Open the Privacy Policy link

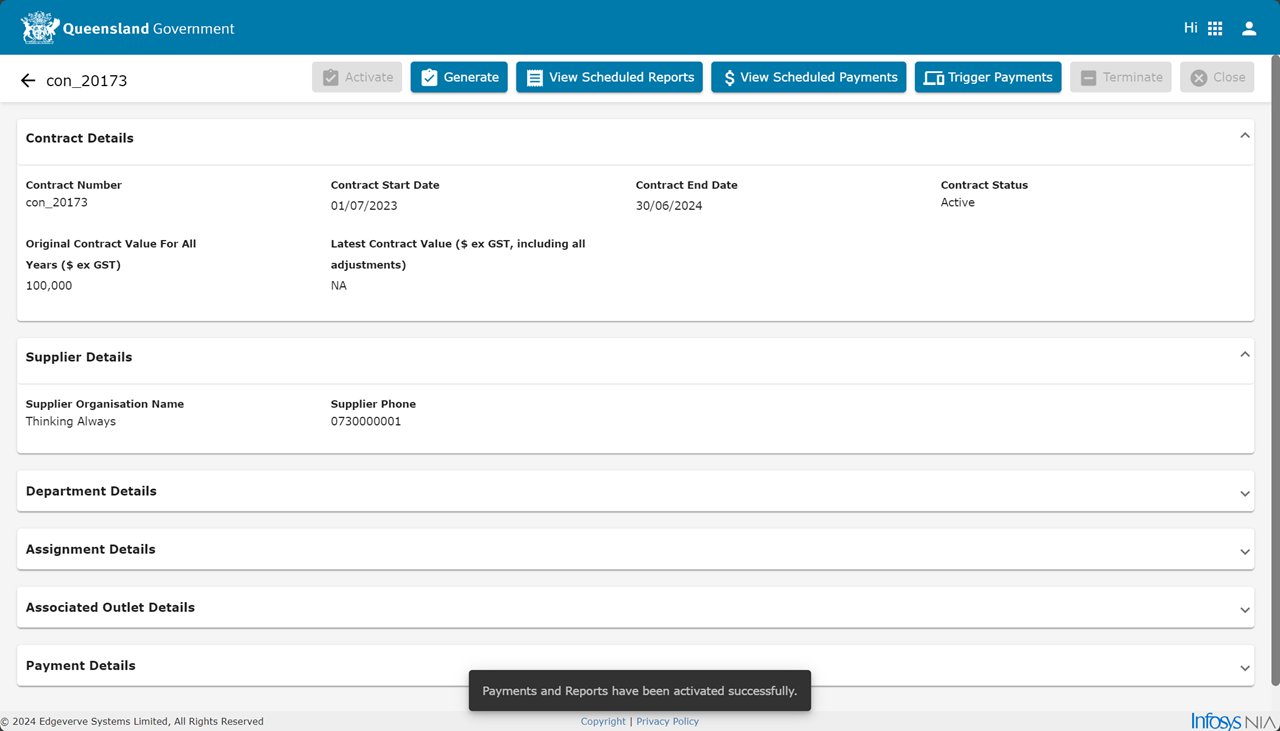click(667, 721)
